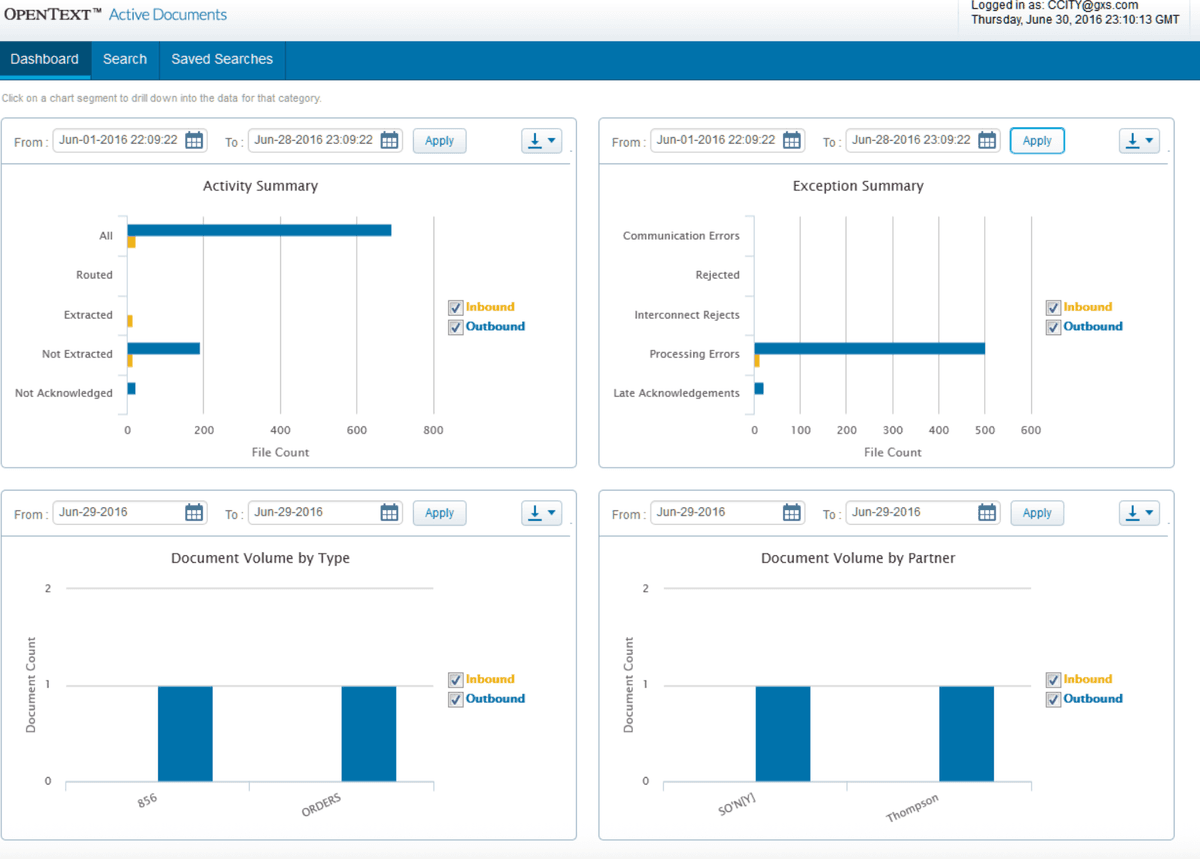Open export options dropdown on Document Volume by Type
The height and width of the screenshot is (859, 1200).
coord(552,512)
